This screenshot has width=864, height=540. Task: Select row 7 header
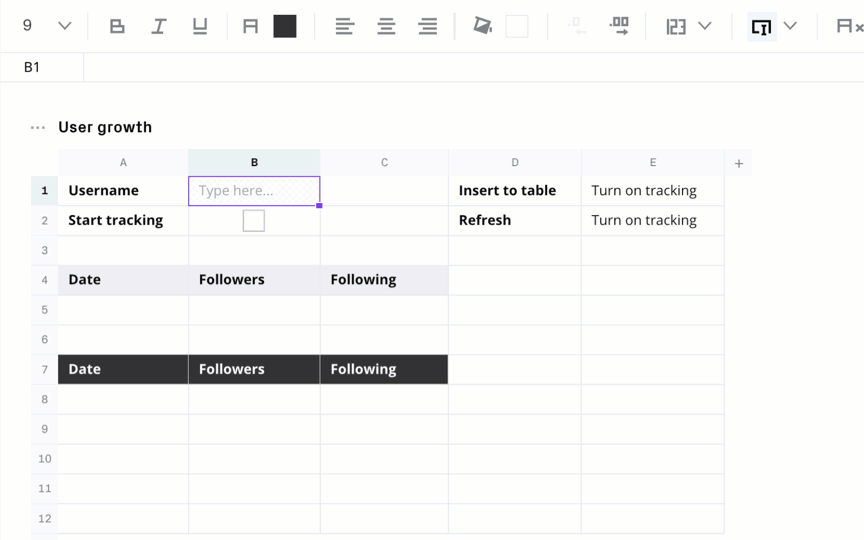click(x=45, y=369)
